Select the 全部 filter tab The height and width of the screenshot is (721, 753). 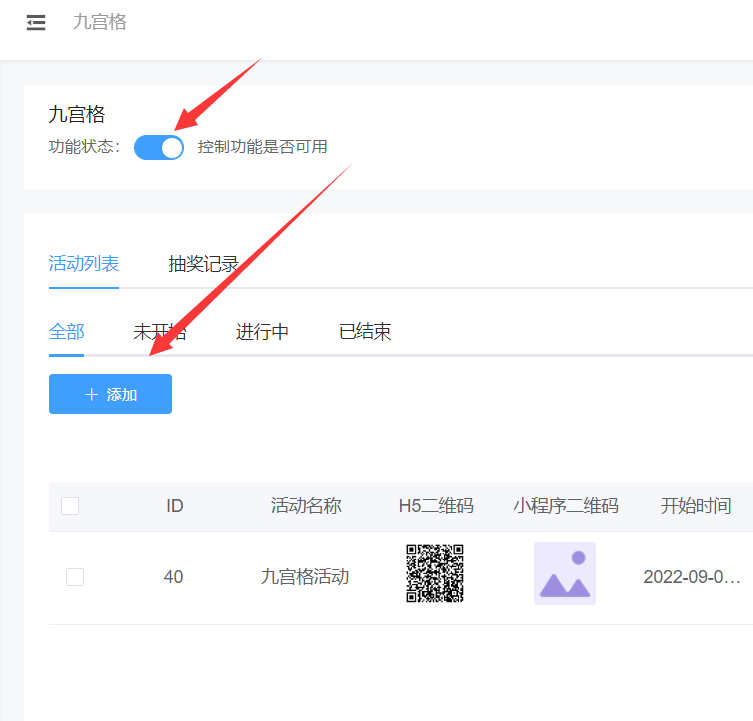67,332
